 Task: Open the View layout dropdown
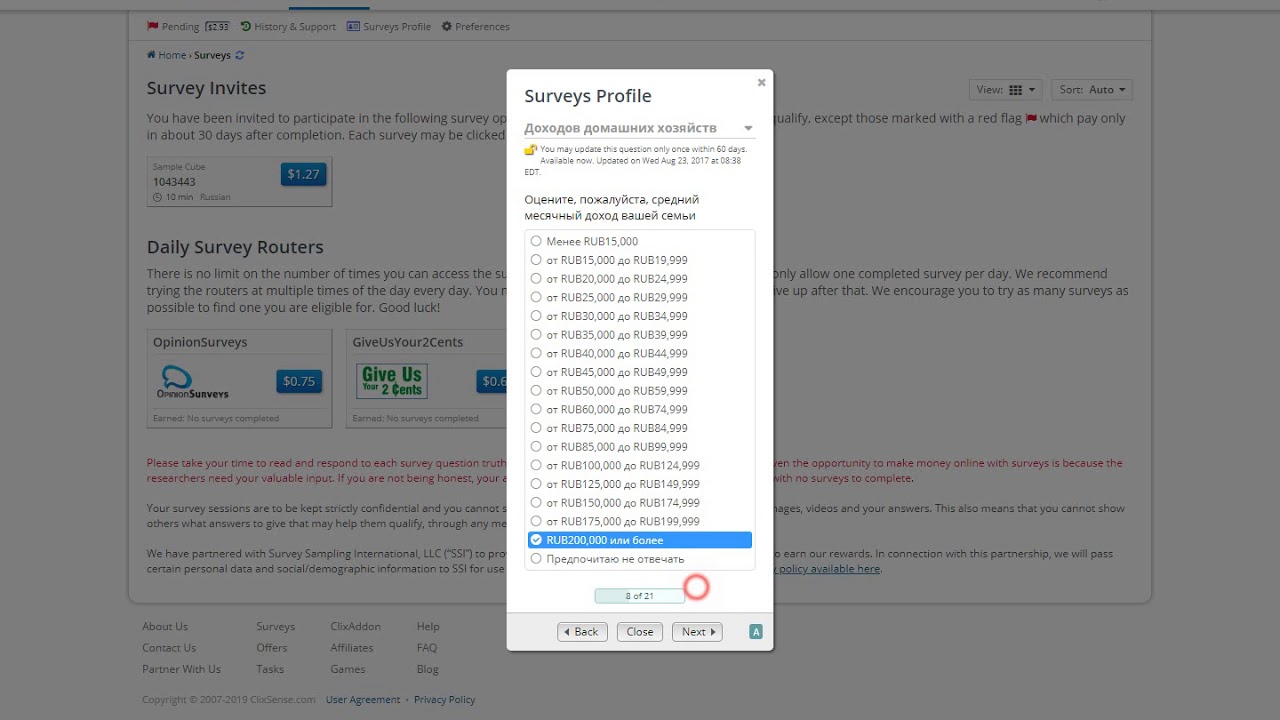pyautogui.click(x=1006, y=90)
